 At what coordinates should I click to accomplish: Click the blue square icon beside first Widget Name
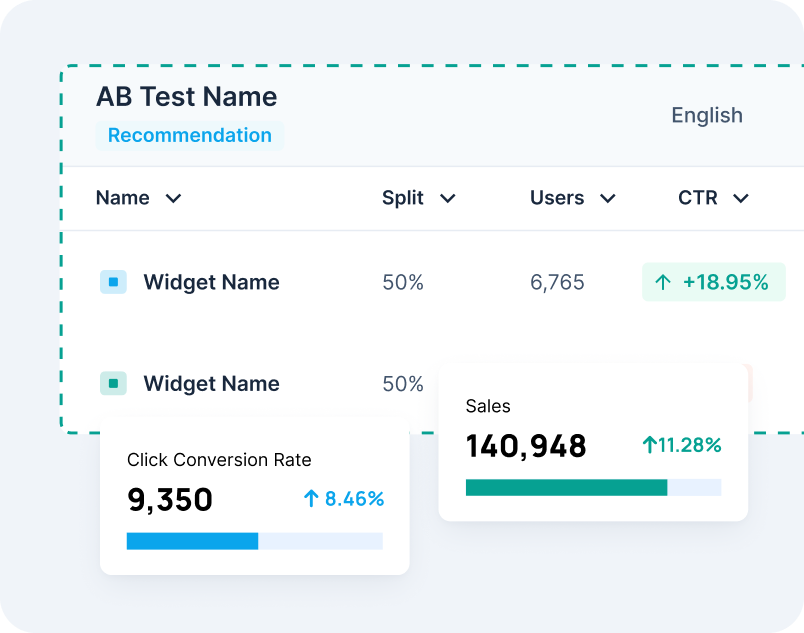point(113,283)
